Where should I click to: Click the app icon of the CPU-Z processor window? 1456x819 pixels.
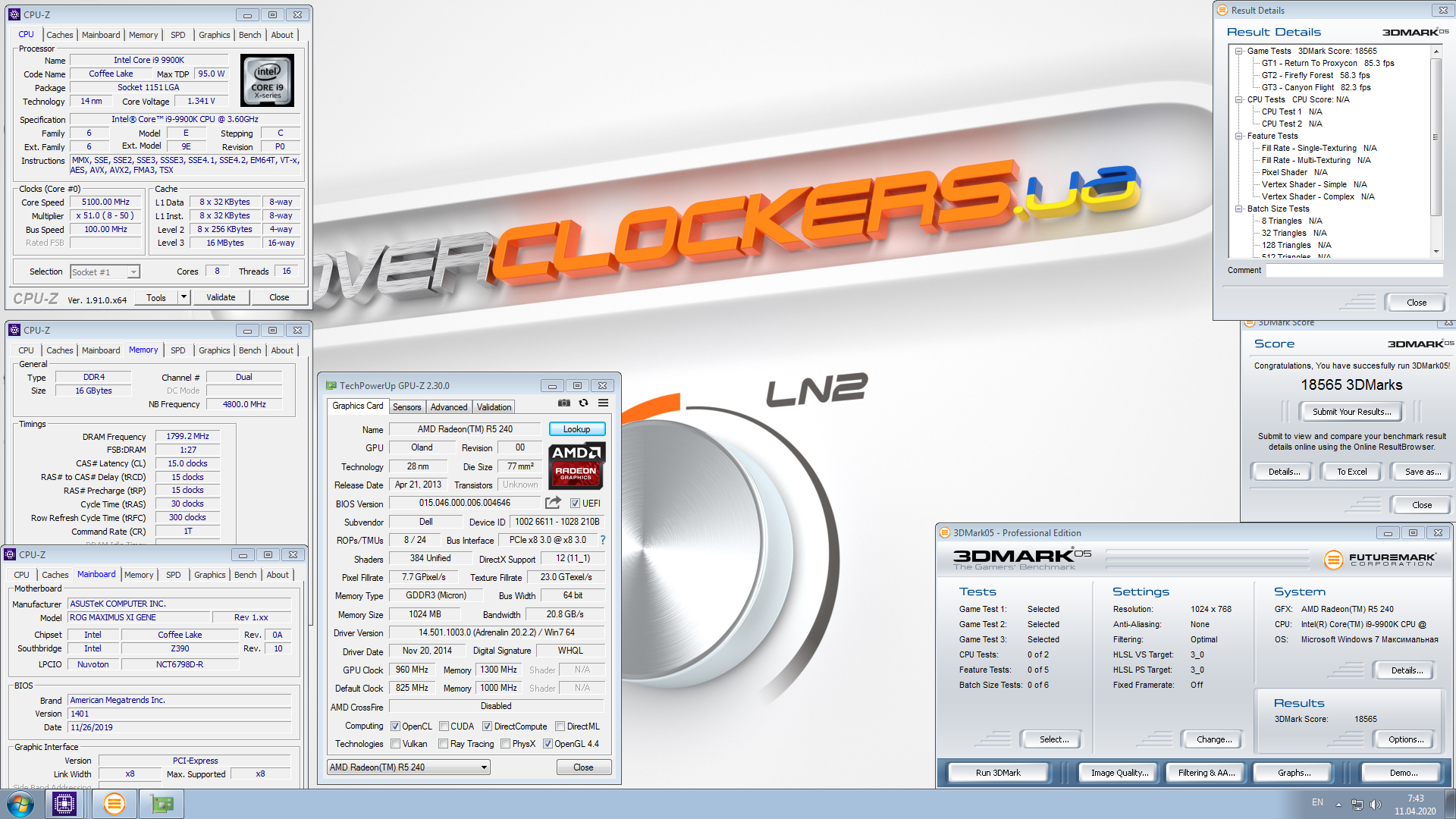14,14
